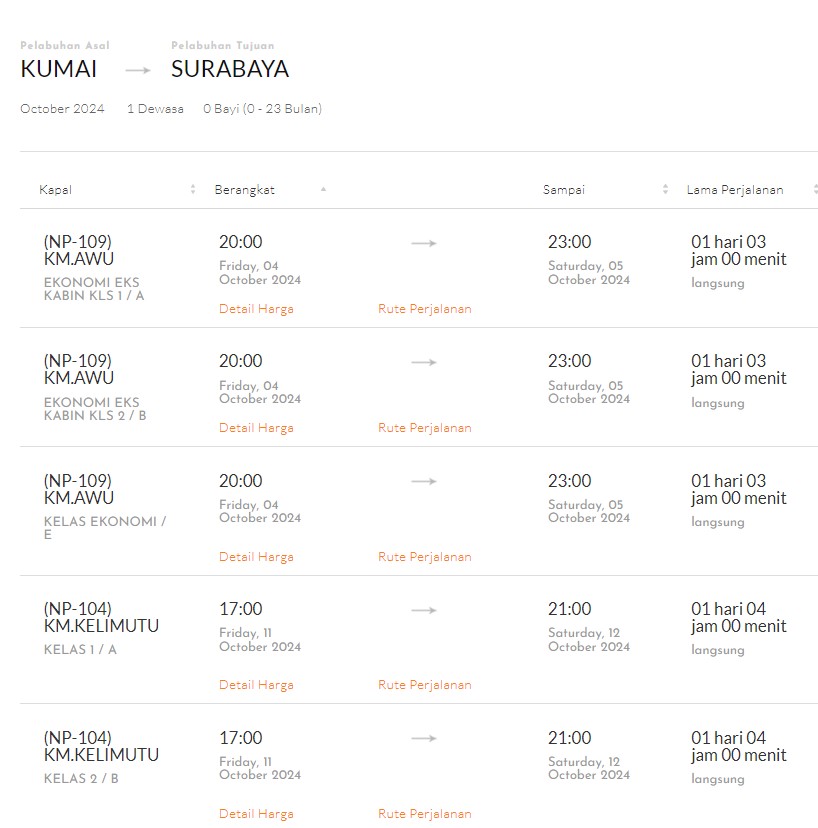Click the route arrow in the first KM.AWU row

coord(423,242)
